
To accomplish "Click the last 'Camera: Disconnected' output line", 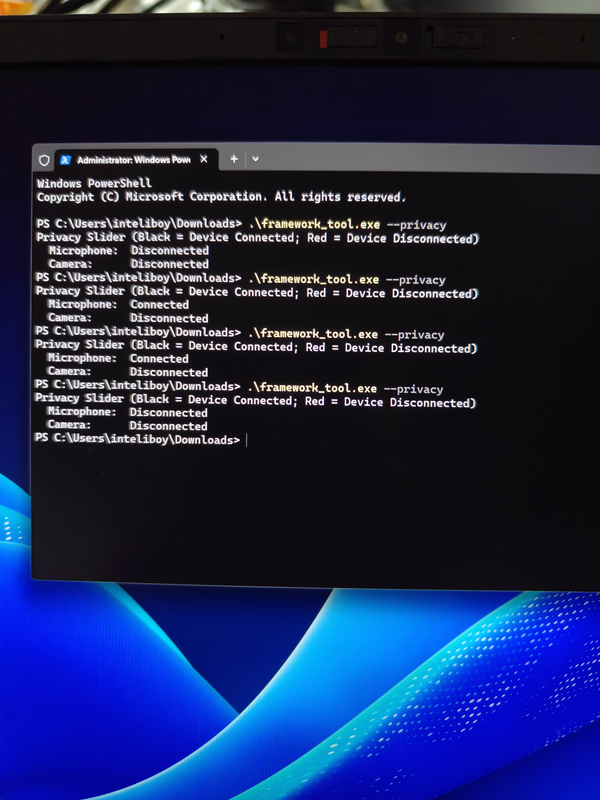I will 128,425.
